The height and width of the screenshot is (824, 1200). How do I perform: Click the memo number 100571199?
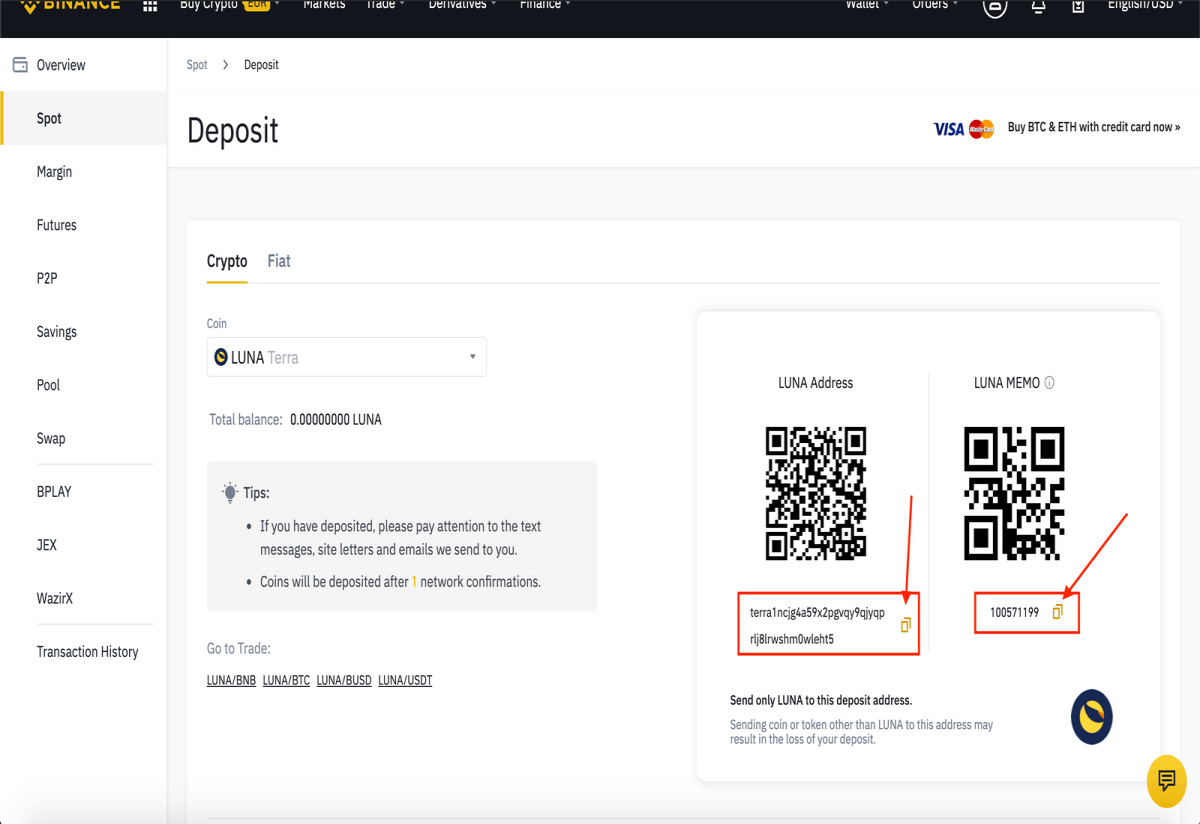(1015, 612)
